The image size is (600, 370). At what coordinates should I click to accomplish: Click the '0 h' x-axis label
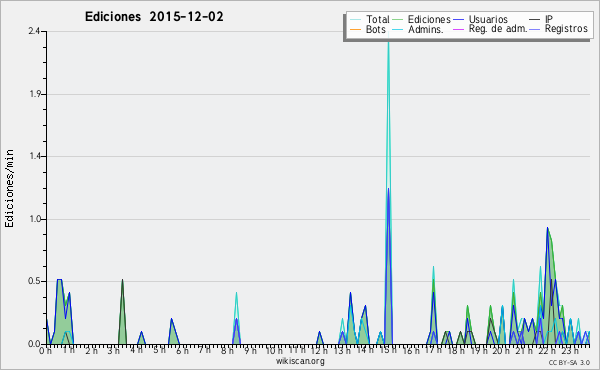tap(45, 350)
